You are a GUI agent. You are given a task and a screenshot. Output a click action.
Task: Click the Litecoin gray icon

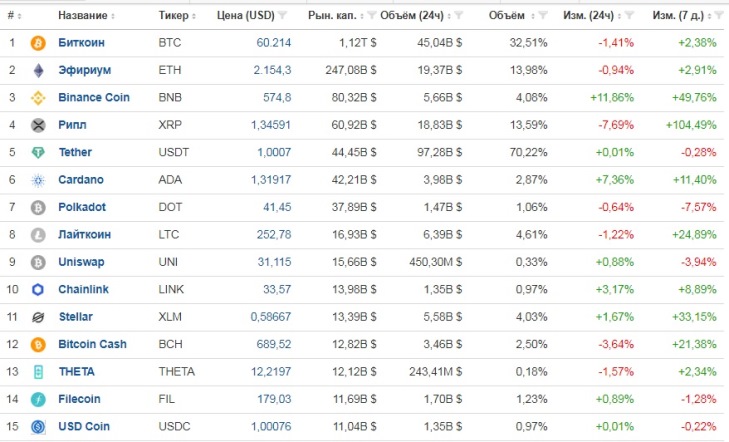(x=38, y=235)
